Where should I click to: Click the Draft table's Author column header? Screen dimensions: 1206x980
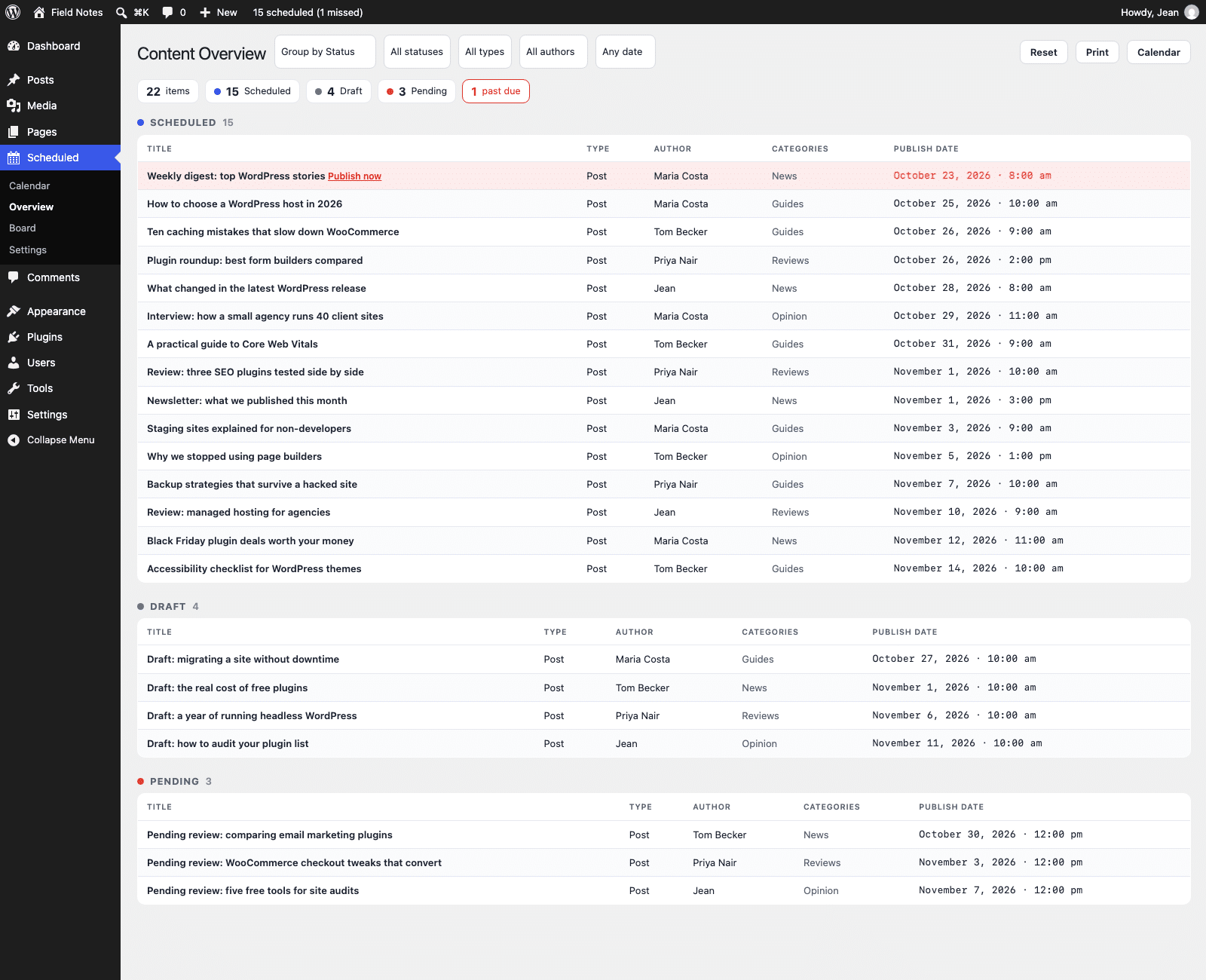click(x=635, y=632)
